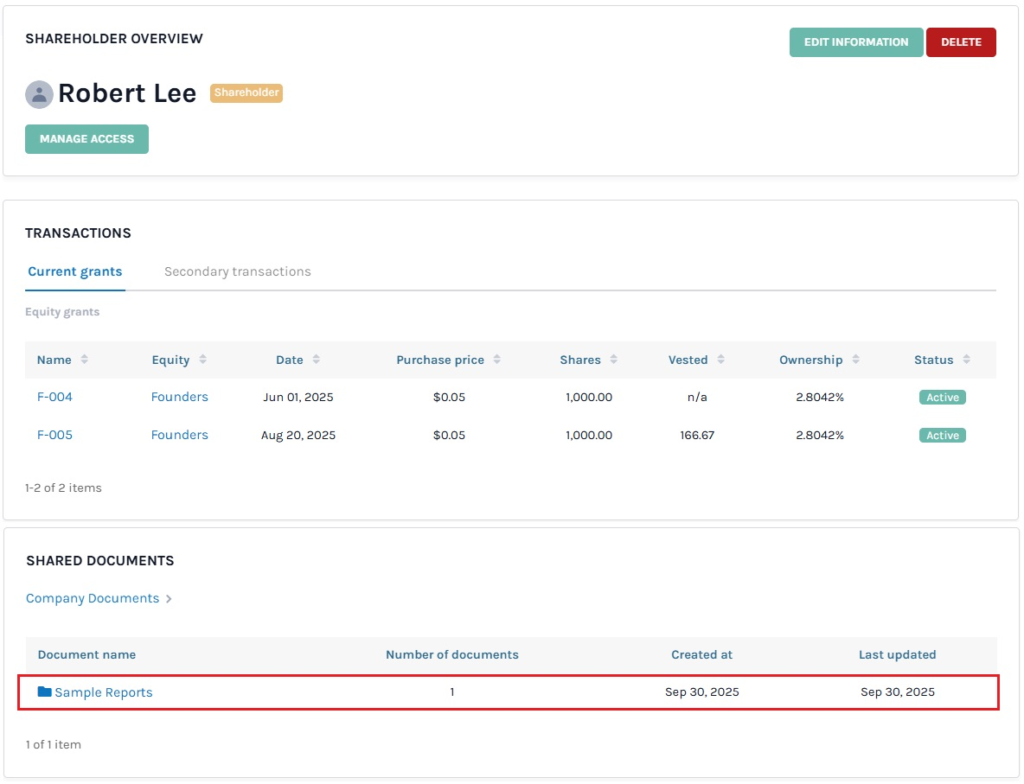Open grant F-005 link
The width and height of the screenshot is (1024, 784).
tap(55, 435)
